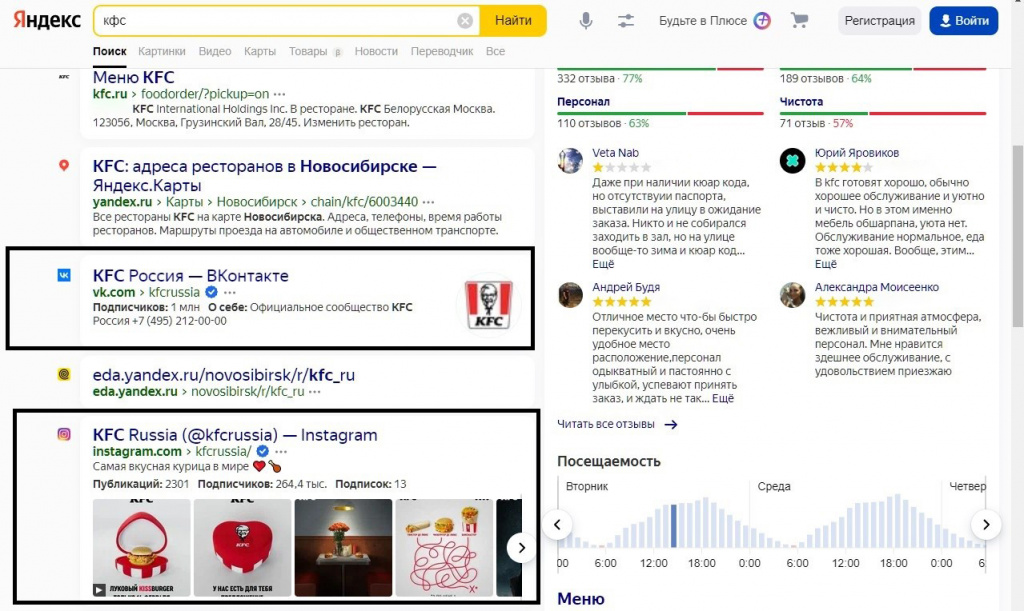The image size is (1024, 611).
Task: Open more options dots on kfc.ru result
Action: pyautogui.click(x=280, y=95)
